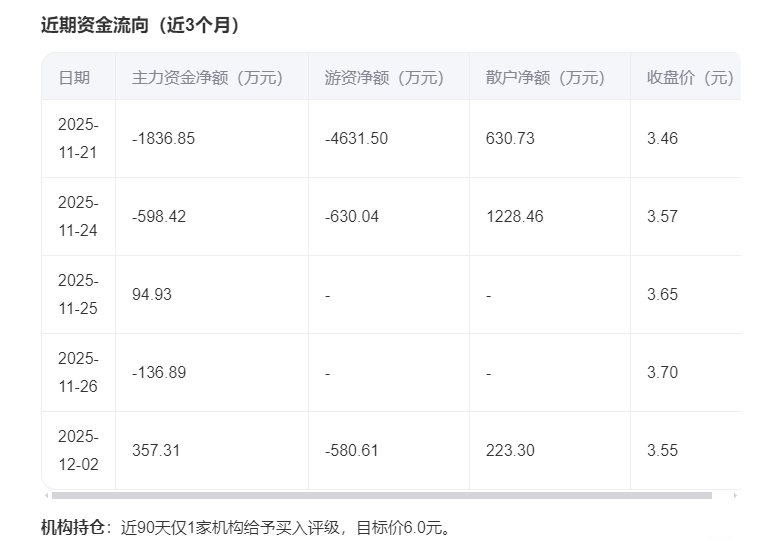Click the 散户净额（万元） column header

pos(545,77)
